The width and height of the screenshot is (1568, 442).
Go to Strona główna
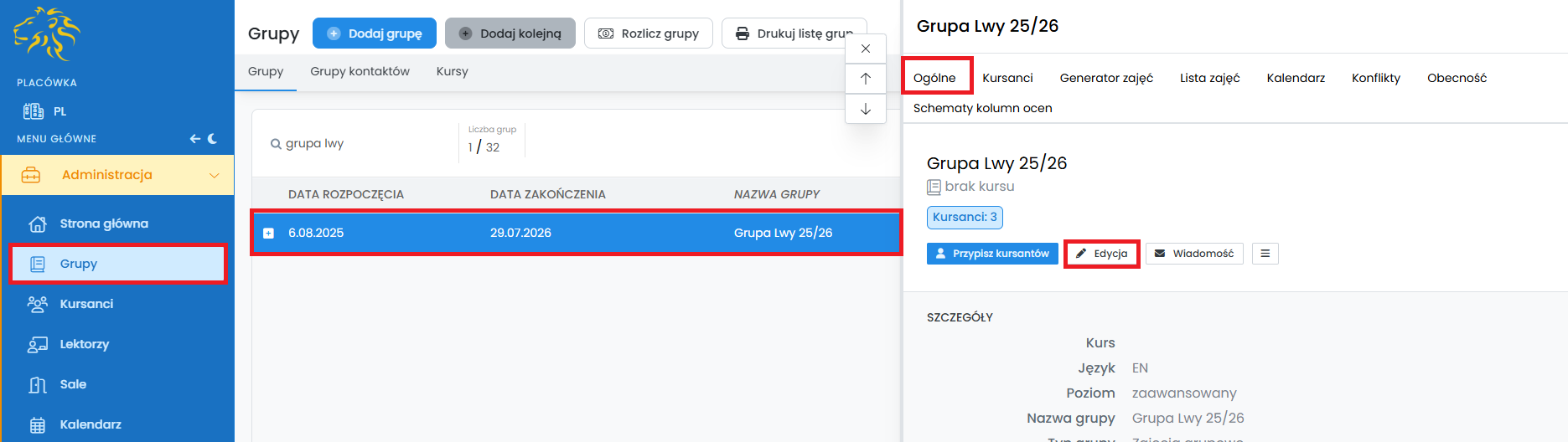click(x=104, y=224)
